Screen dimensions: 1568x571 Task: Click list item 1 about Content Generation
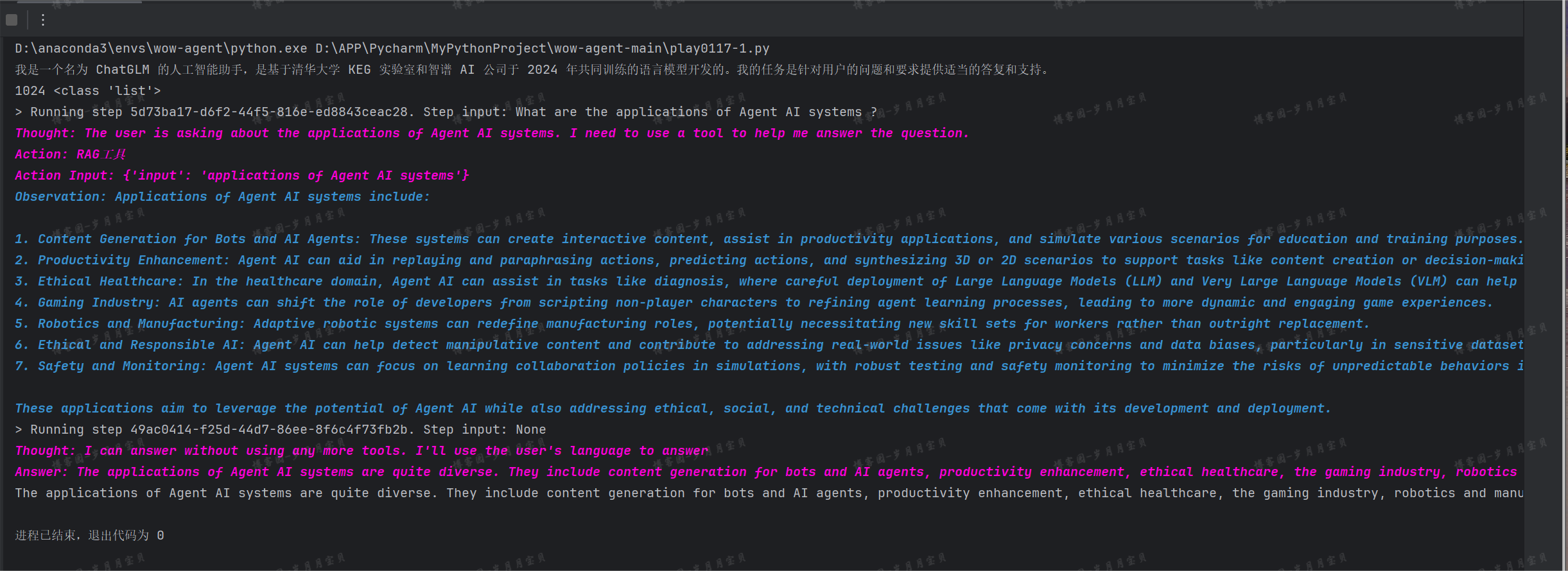(767, 239)
